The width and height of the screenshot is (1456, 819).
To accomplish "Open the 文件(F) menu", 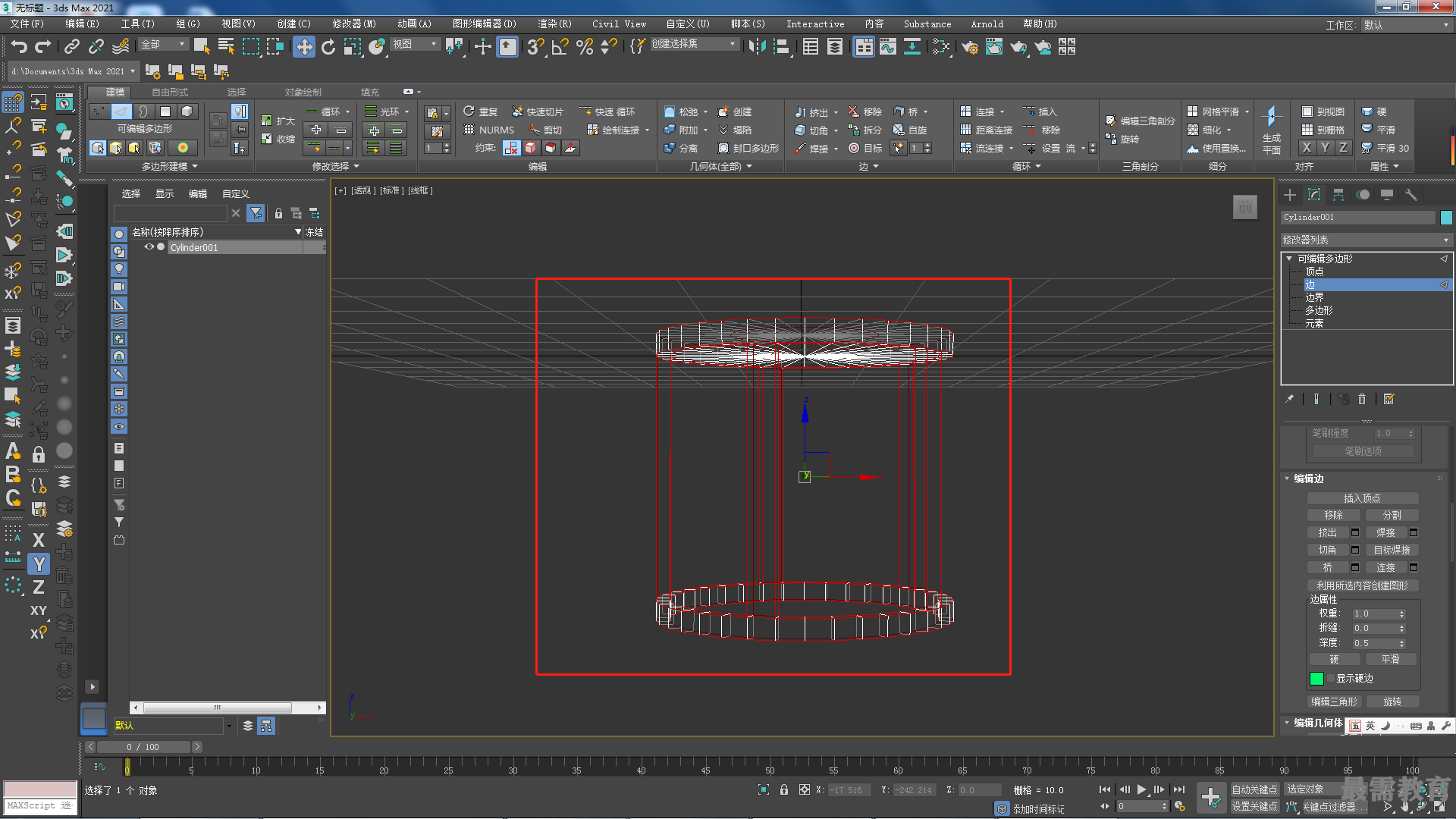I will tap(27, 24).
